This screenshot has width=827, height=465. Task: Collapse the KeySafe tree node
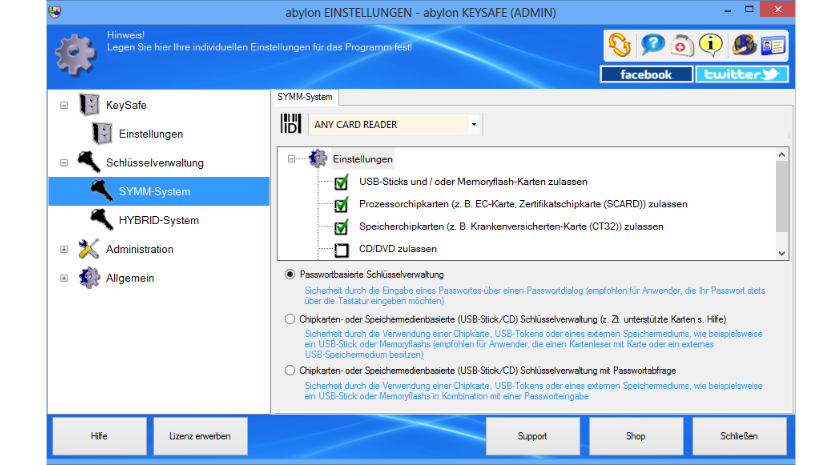(x=64, y=105)
